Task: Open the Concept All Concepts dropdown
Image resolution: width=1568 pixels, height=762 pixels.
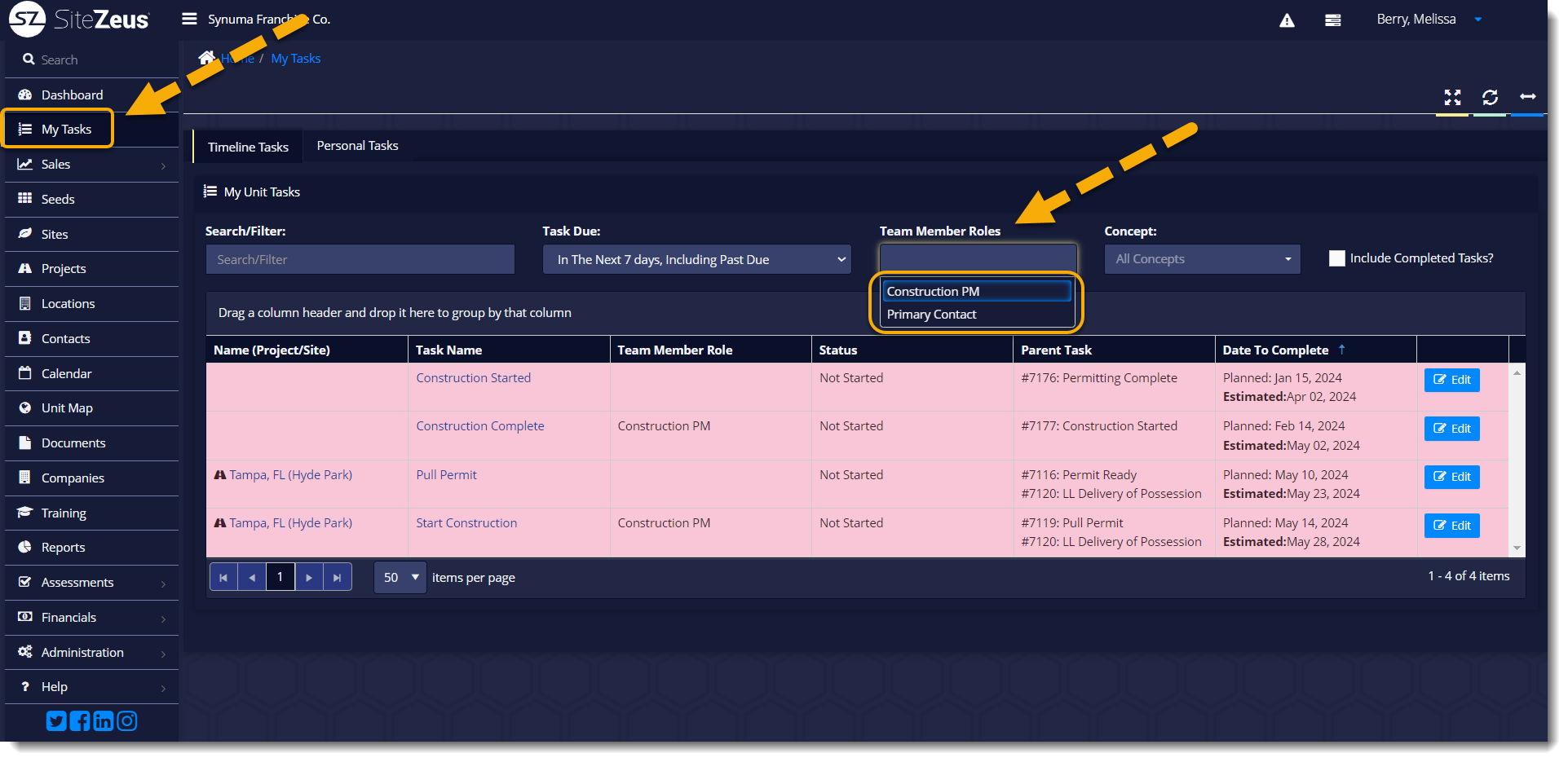Action: tap(1202, 259)
